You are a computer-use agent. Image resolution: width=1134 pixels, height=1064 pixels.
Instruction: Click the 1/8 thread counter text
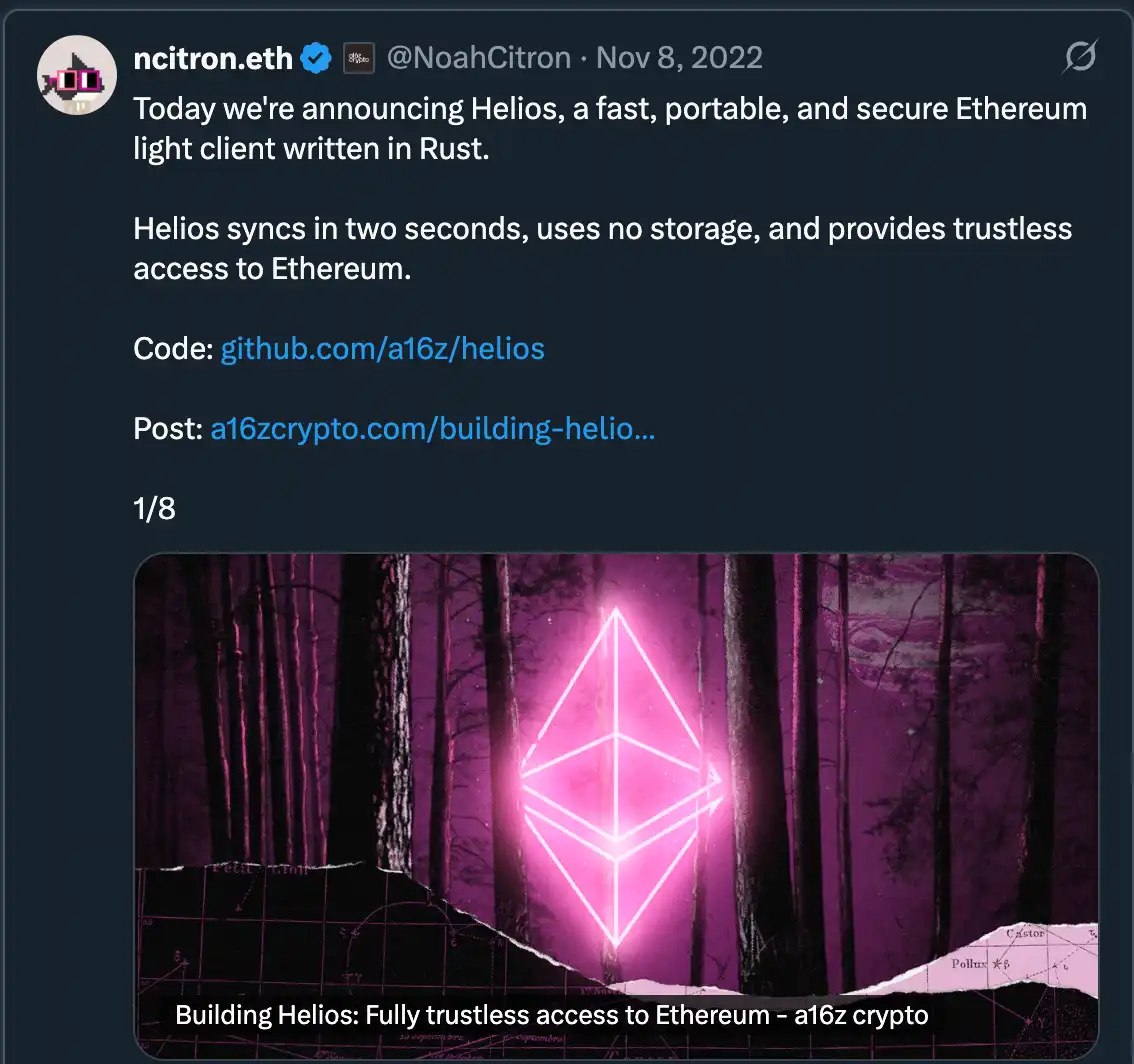pyautogui.click(x=153, y=508)
